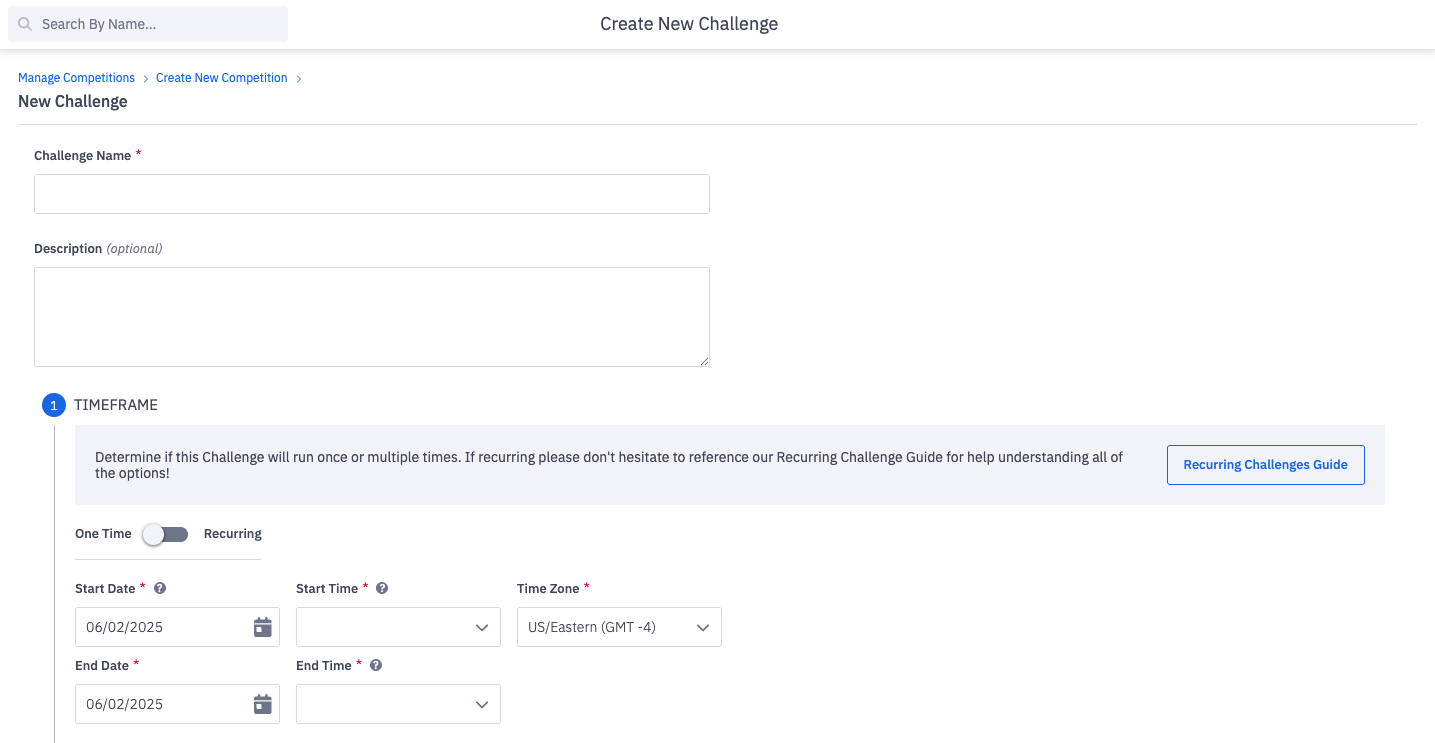Screen dimensions: 1435x743
Task: Open the Start Date calendar picker
Action: tap(262, 627)
